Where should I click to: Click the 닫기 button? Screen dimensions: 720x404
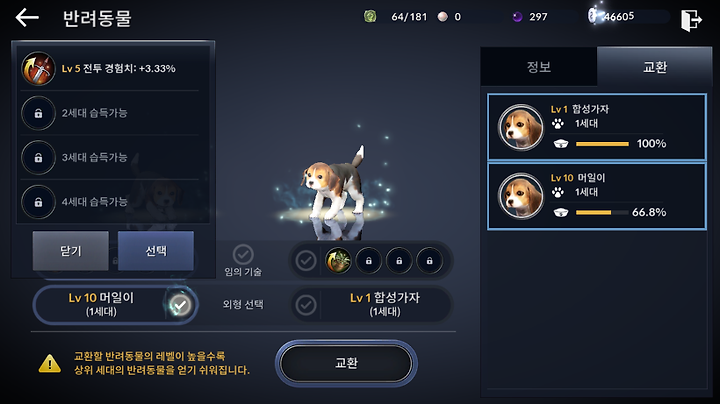[70, 251]
